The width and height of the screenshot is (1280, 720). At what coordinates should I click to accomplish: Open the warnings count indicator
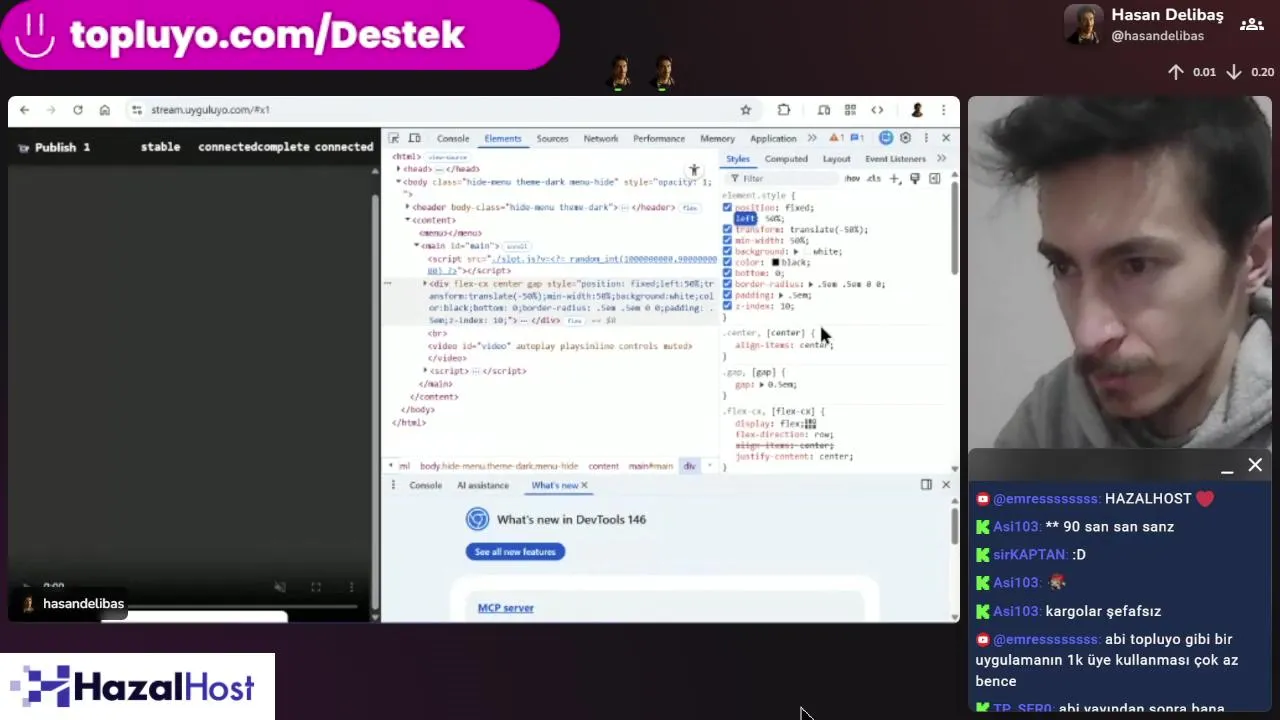tap(838, 138)
